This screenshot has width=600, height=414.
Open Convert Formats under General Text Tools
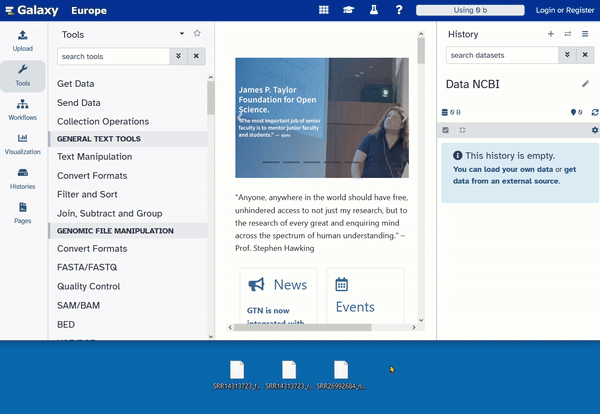[x=92, y=176]
